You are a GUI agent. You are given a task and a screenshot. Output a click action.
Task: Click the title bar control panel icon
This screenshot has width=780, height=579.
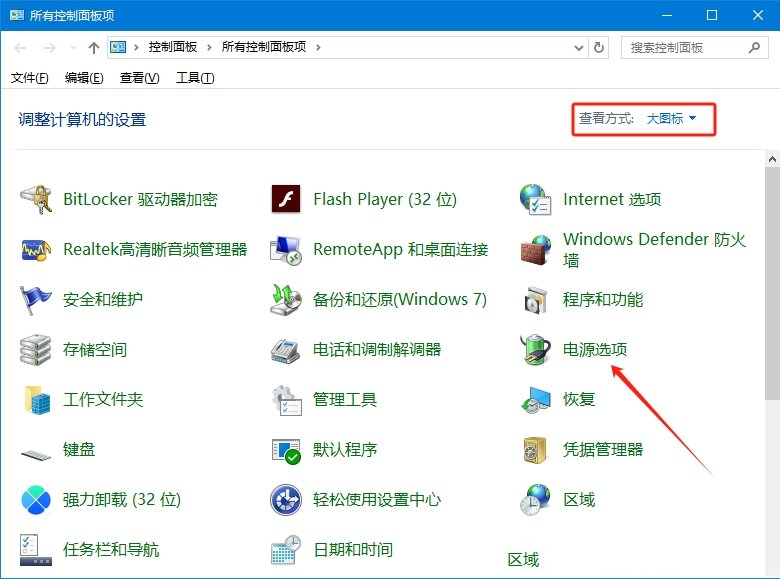(17, 15)
